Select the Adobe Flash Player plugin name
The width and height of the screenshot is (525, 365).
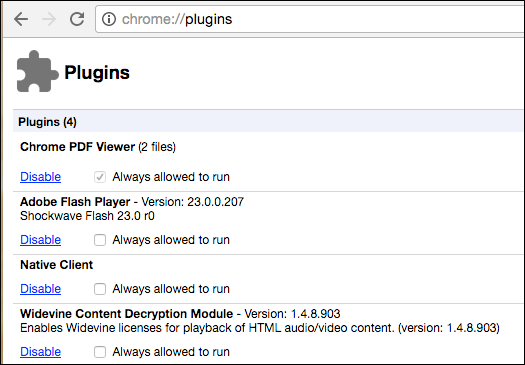75,202
